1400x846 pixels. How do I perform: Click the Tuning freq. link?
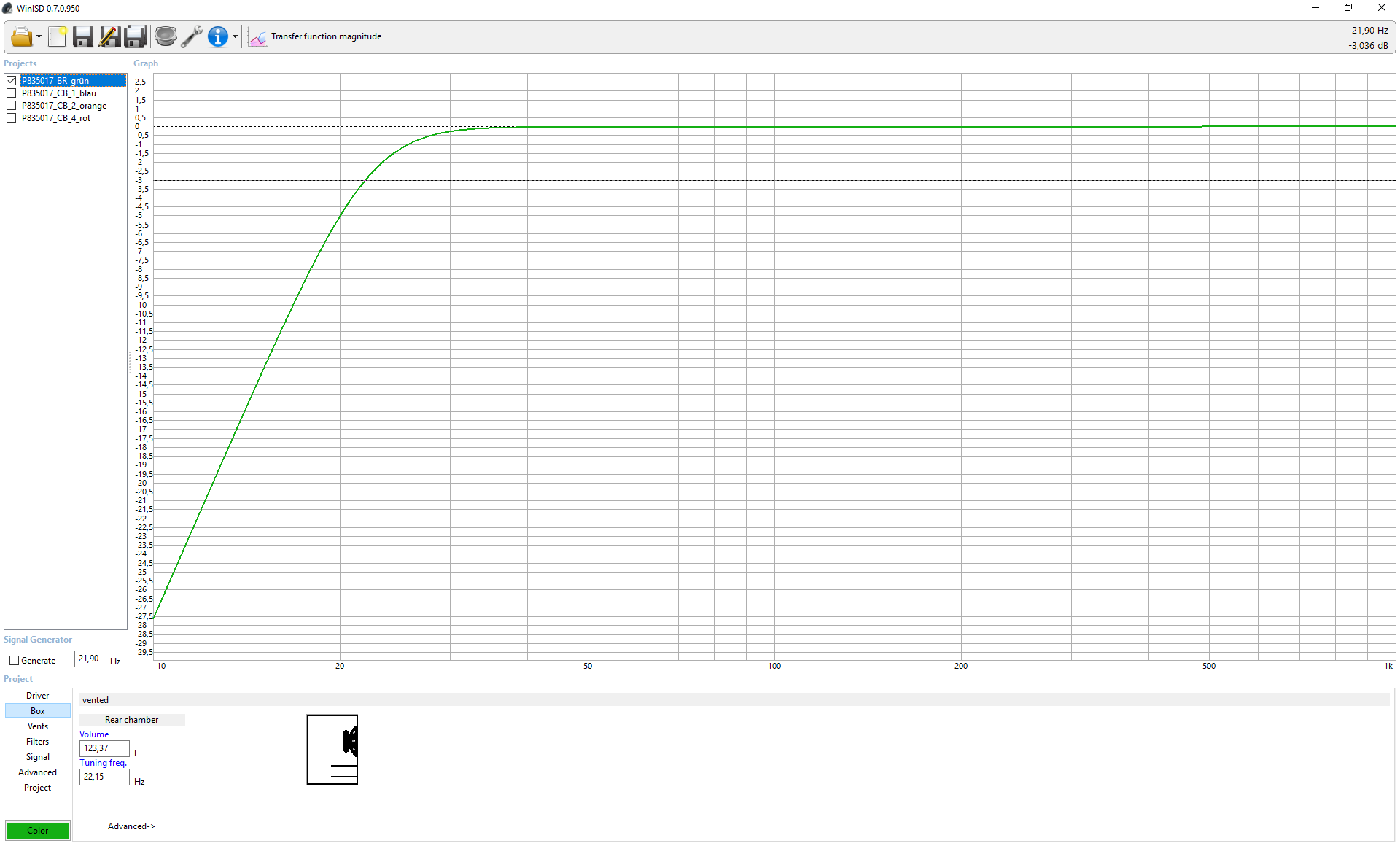pos(103,763)
